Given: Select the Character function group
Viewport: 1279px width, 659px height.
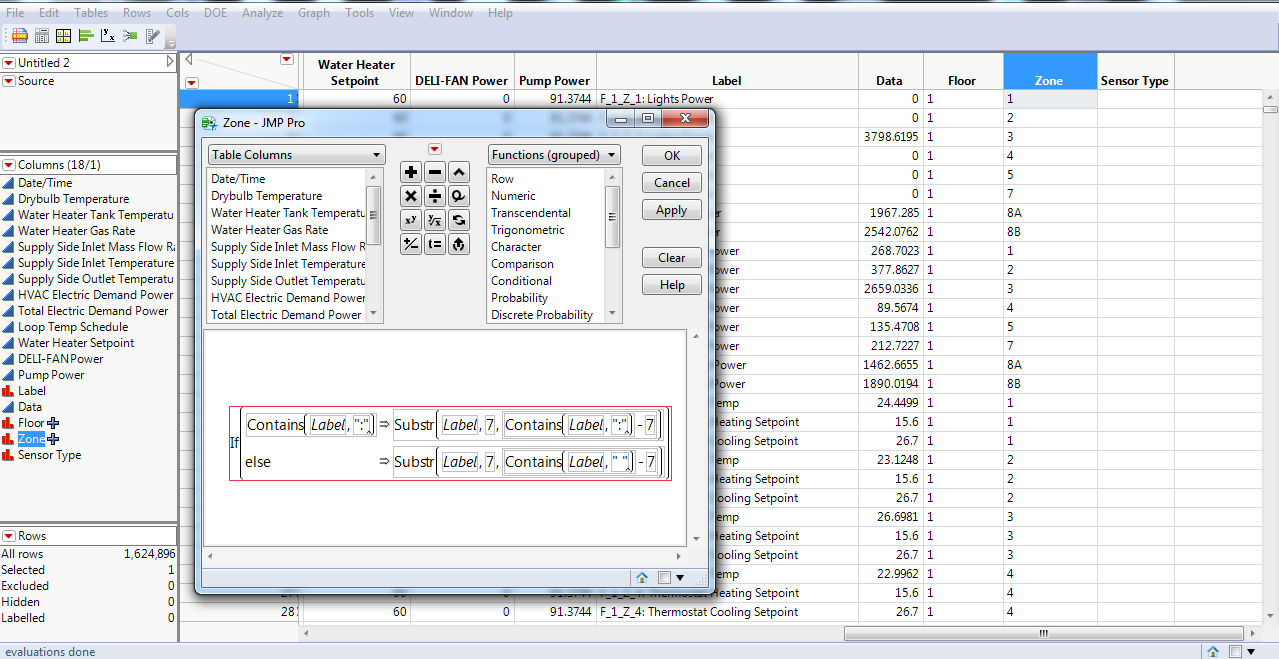Looking at the screenshot, I should [x=516, y=247].
